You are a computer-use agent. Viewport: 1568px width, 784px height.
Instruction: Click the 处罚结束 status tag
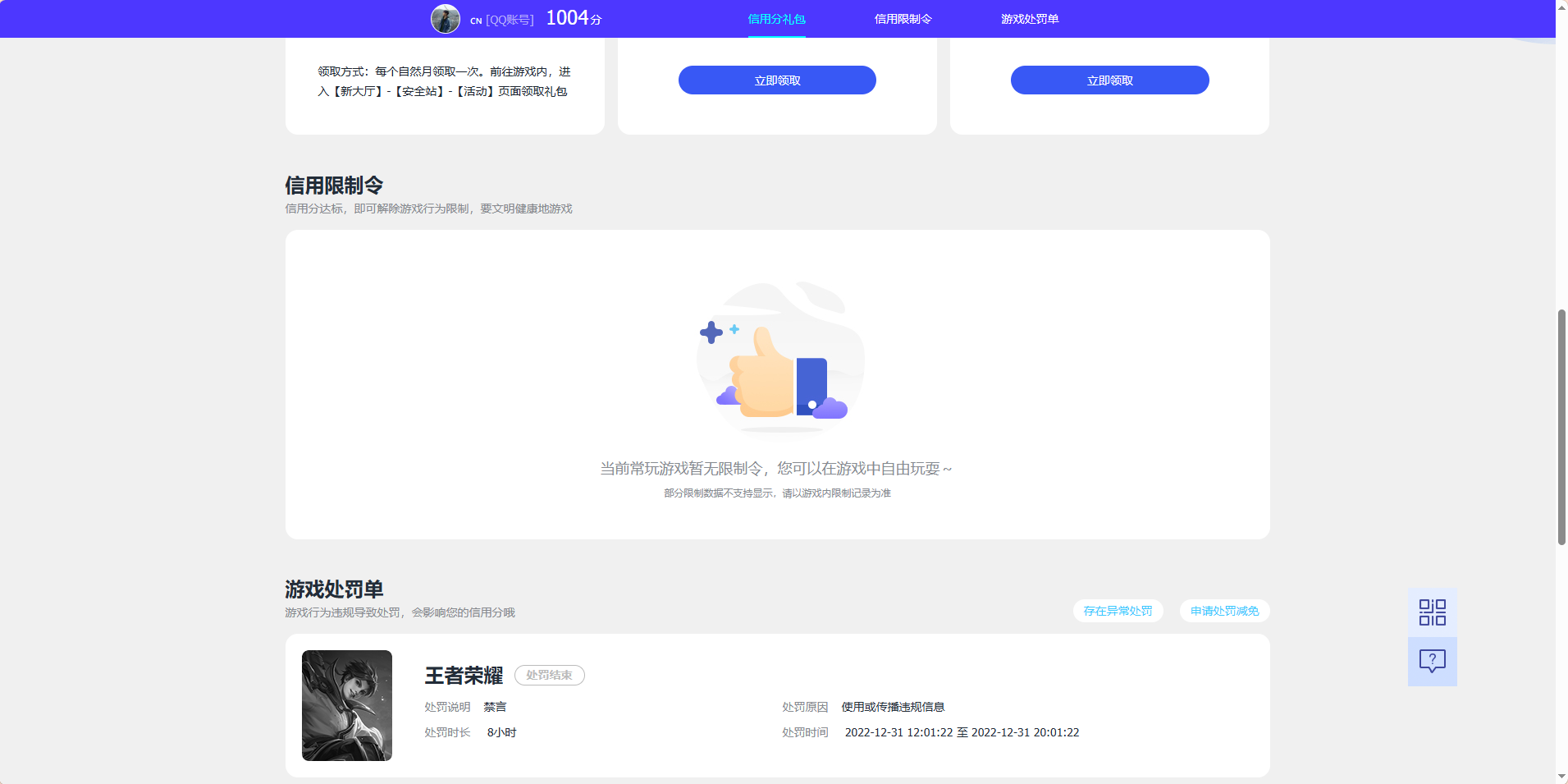tap(548, 675)
